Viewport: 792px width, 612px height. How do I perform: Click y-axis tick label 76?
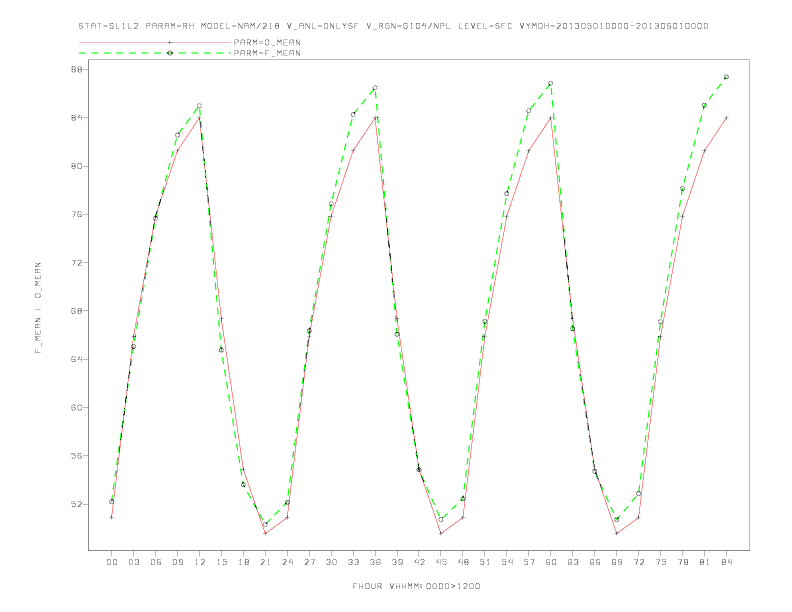77,214
